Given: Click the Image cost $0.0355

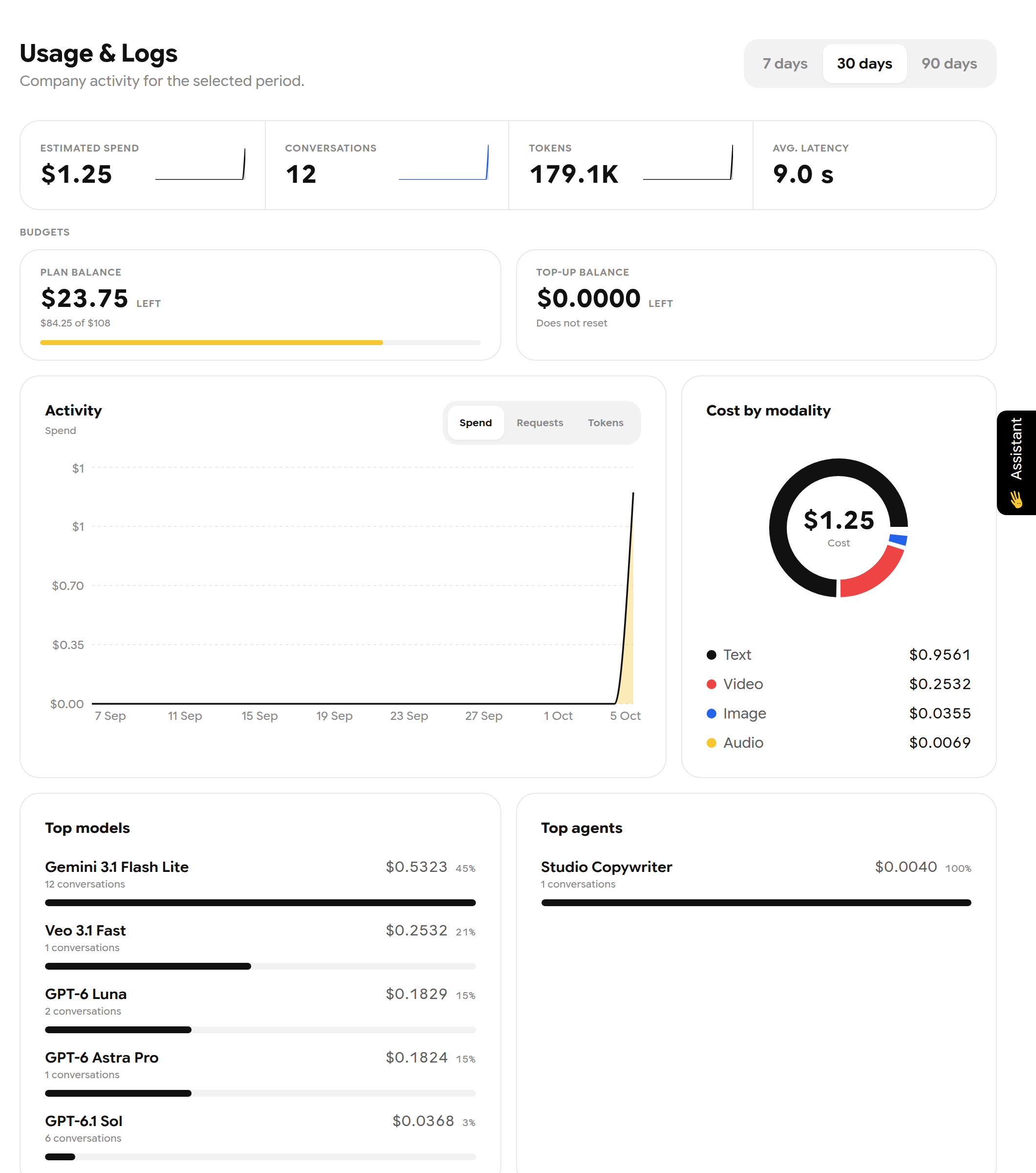Looking at the screenshot, I should (939, 713).
